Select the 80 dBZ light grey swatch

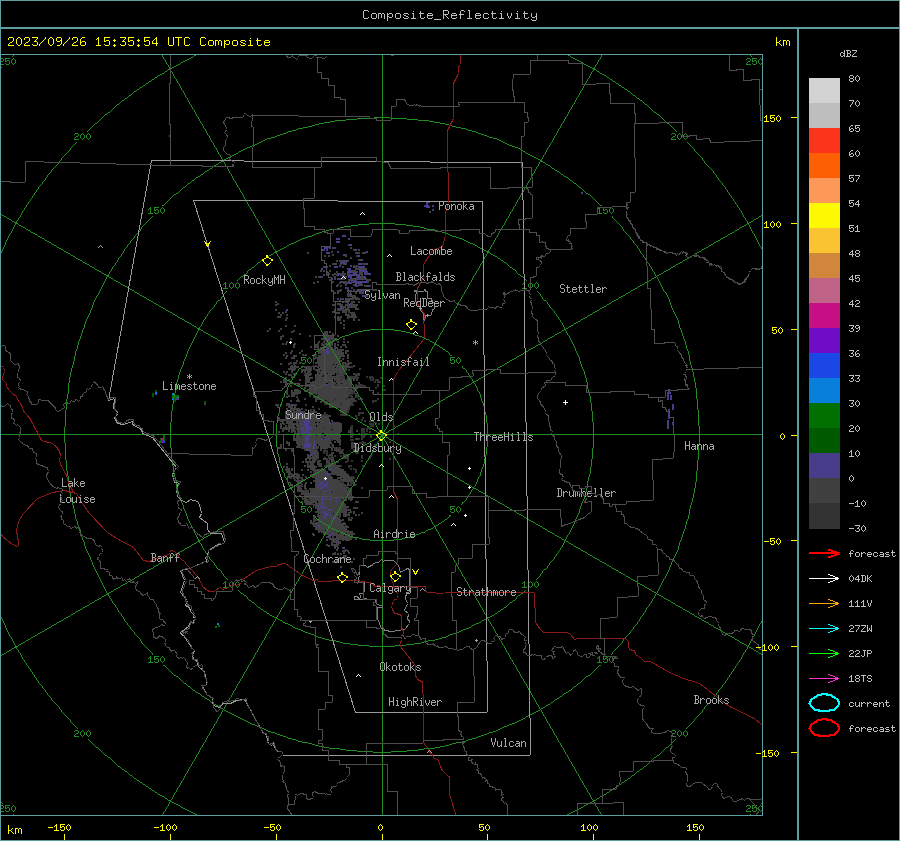pyautogui.click(x=824, y=91)
